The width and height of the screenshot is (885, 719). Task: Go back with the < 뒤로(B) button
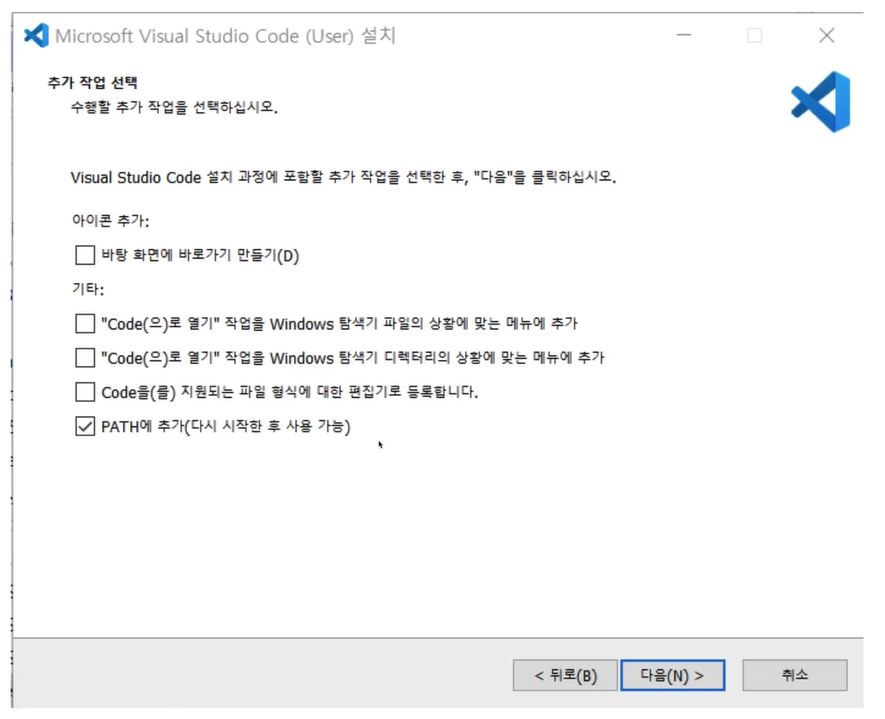565,675
